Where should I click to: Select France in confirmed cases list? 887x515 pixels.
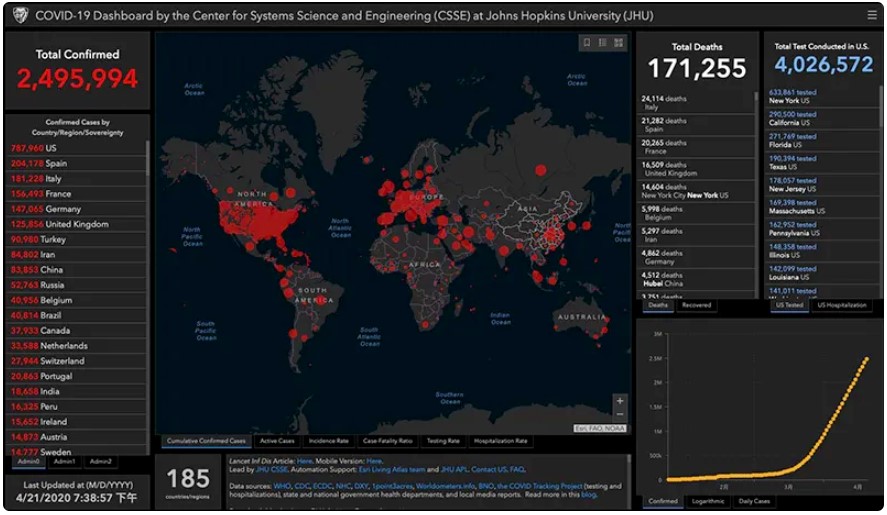point(76,194)
